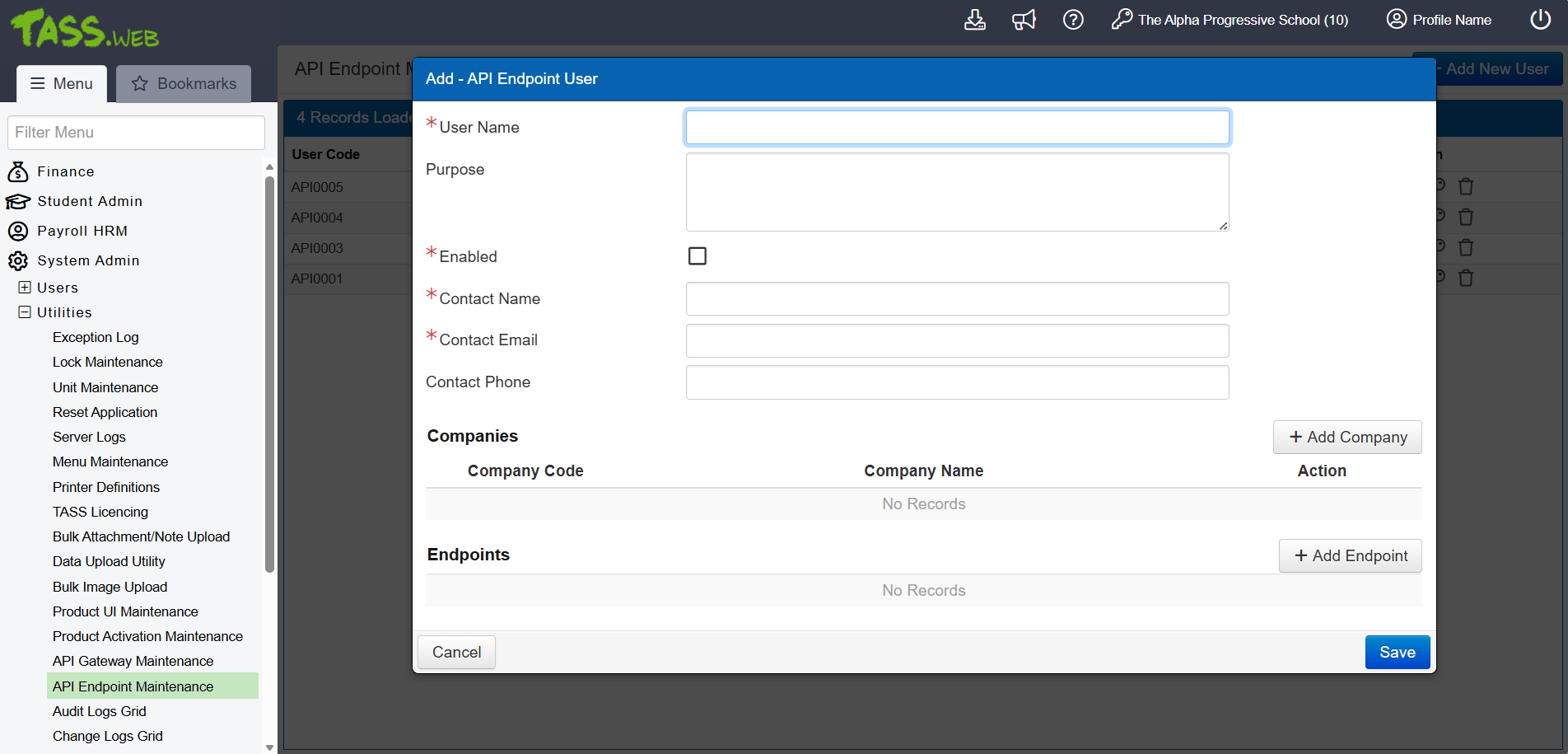This screenshot has width=1568, height=754.
Task: Delete the API0005 record with trash icon
Action: pyautogui.click(x=1466, y=187)
